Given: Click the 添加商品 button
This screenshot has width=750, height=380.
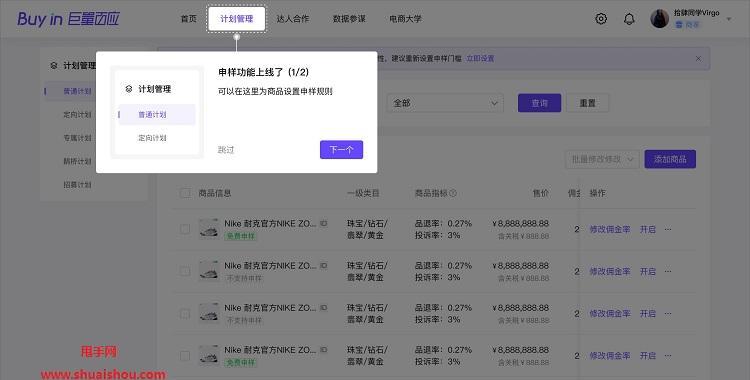Looking at the screenshot, I should 670,159.
